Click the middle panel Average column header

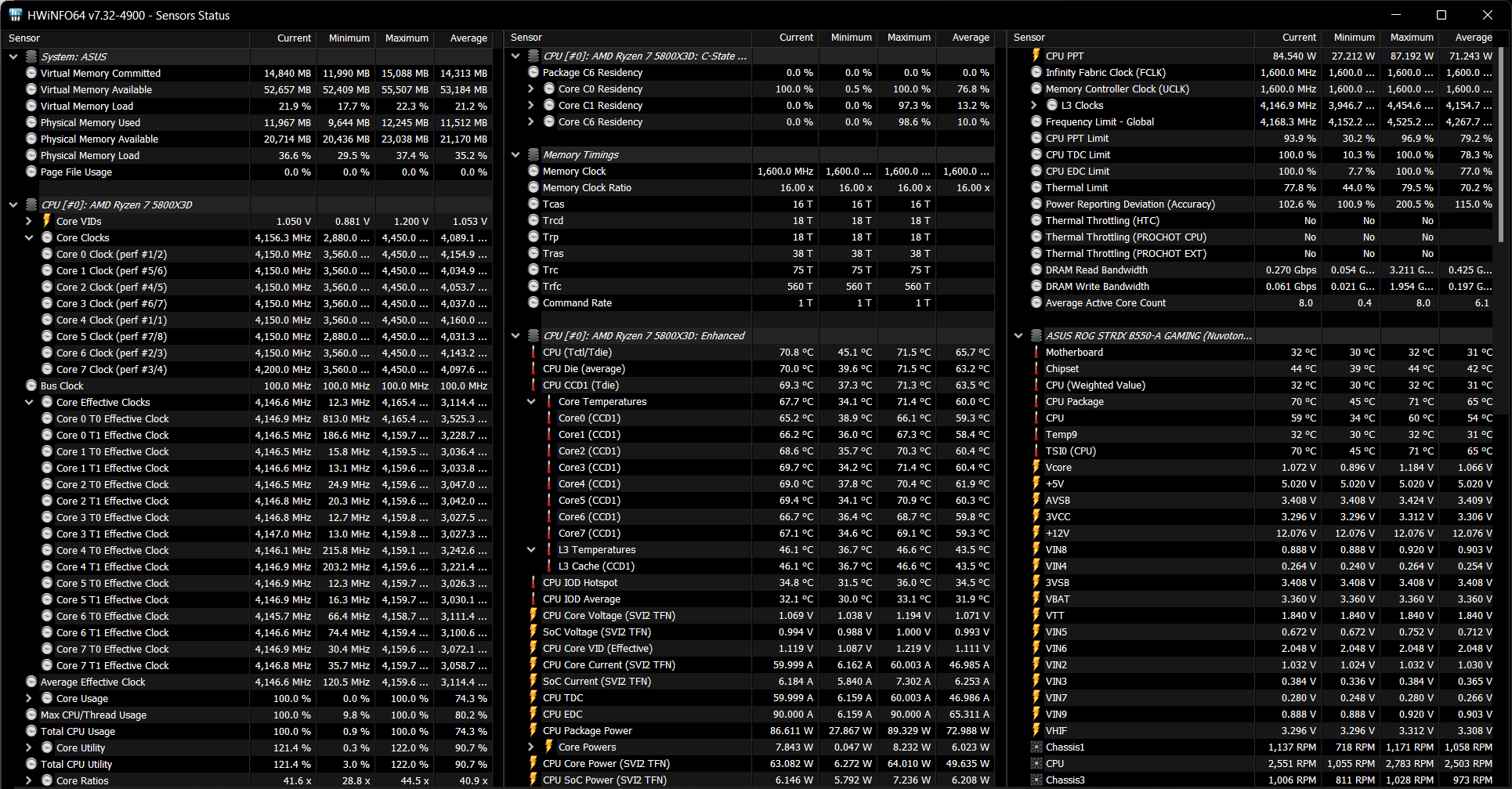pos(966,37)
